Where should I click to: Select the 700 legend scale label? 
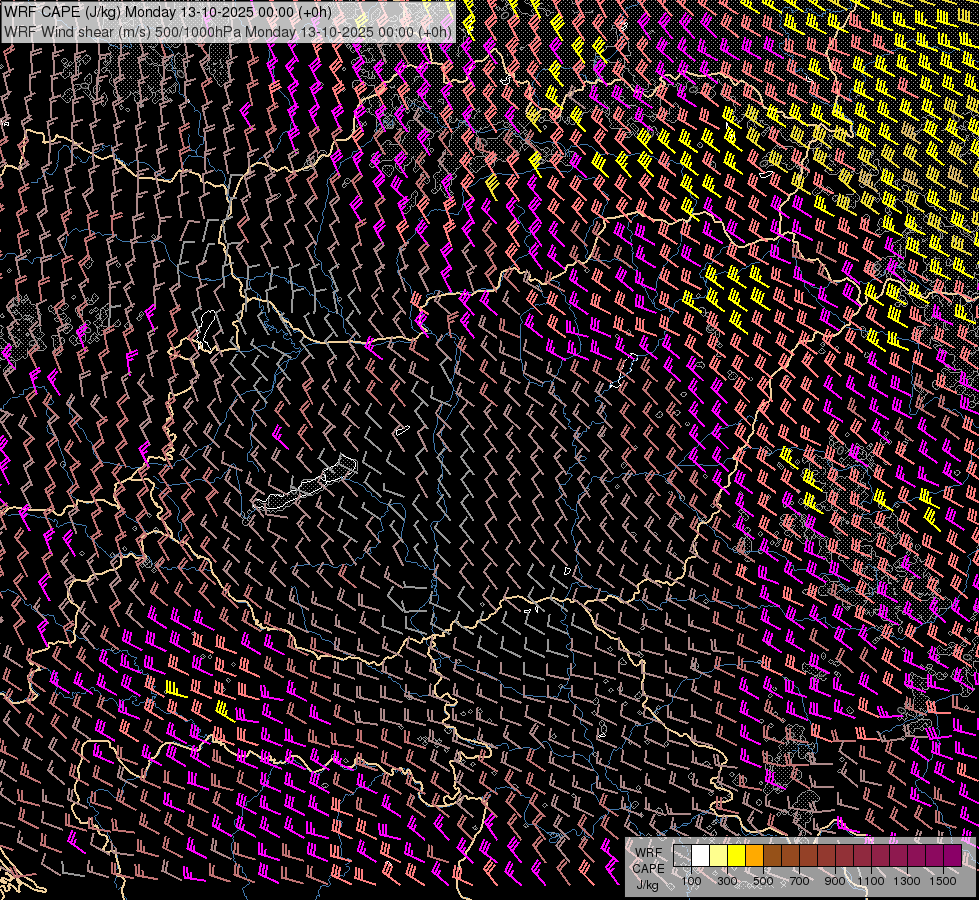pos(799,881)
